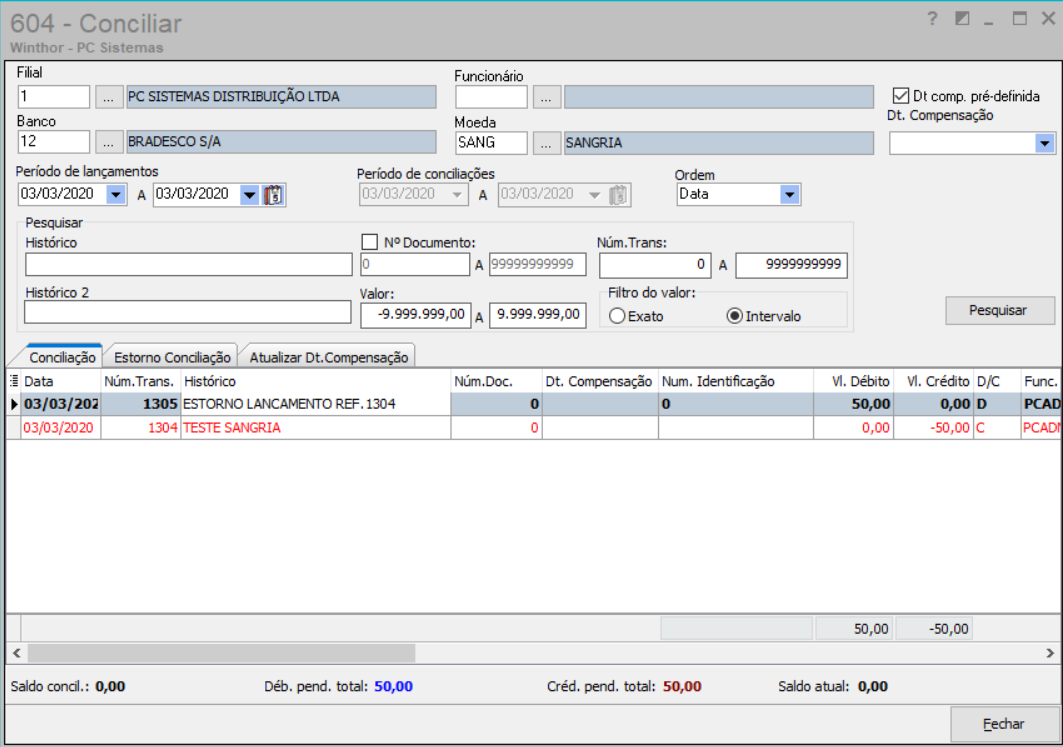Open Funcionário lookup ellipsis button
Screen dimensions: 1063x747
(546, 98)
